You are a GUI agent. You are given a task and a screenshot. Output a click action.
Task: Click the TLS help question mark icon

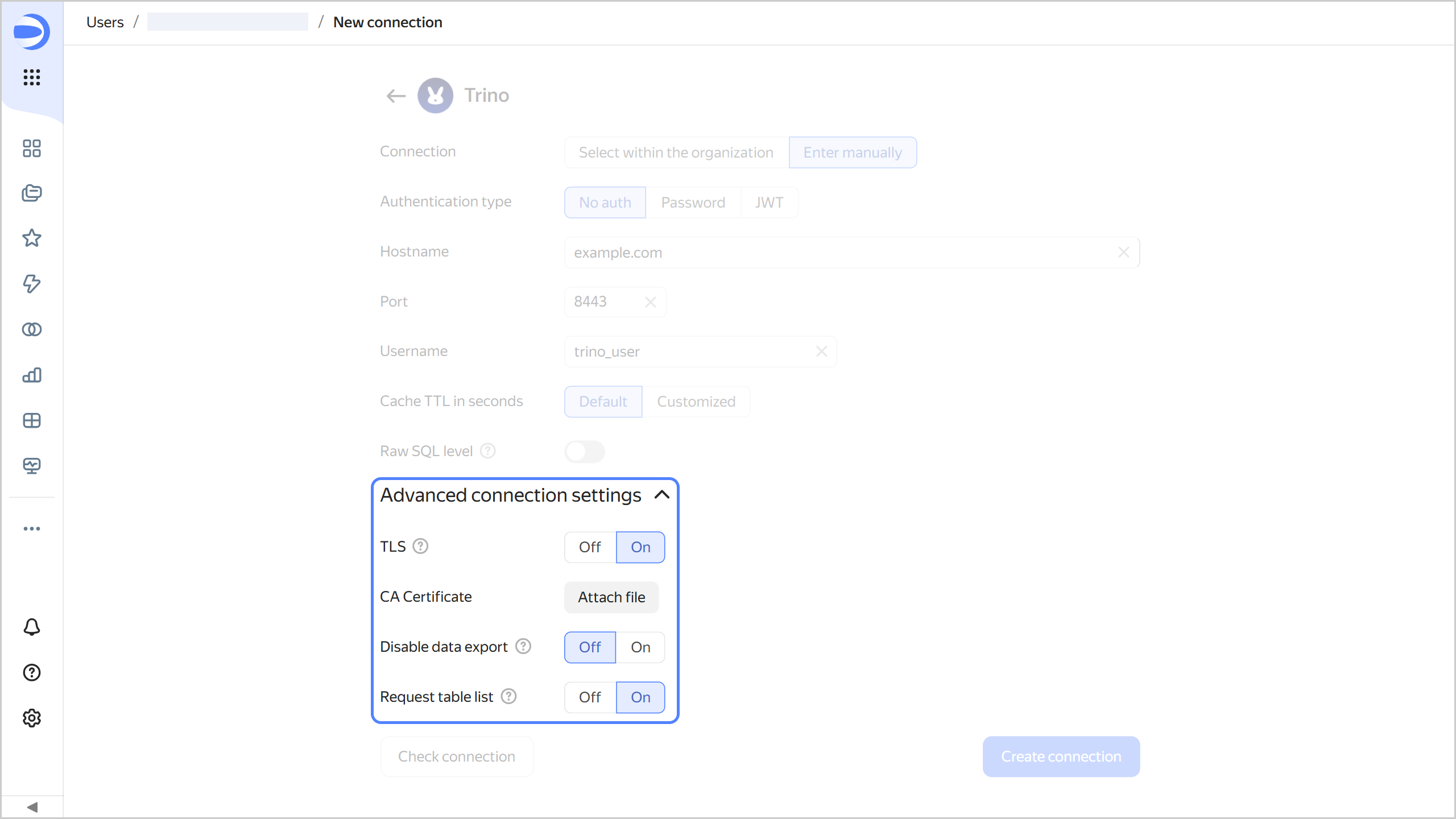(x=420, y=546)
